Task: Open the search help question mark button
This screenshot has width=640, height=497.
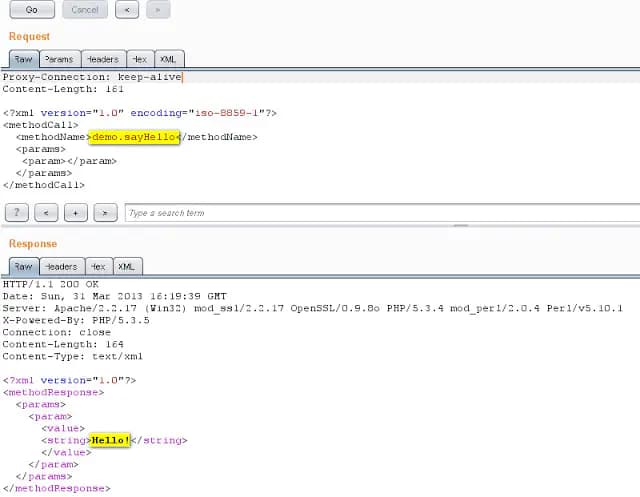Action: point(17,213)
